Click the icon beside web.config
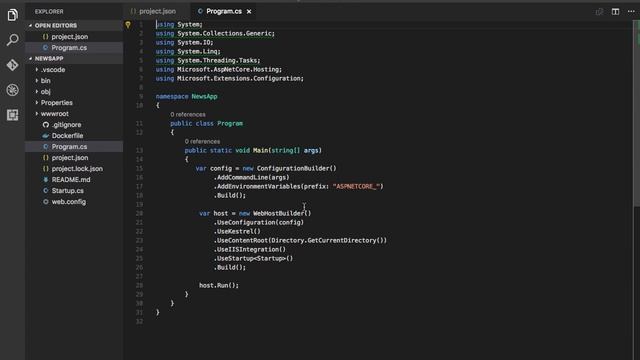Screen dimensions: 640x360 click(x=46, y=202)
